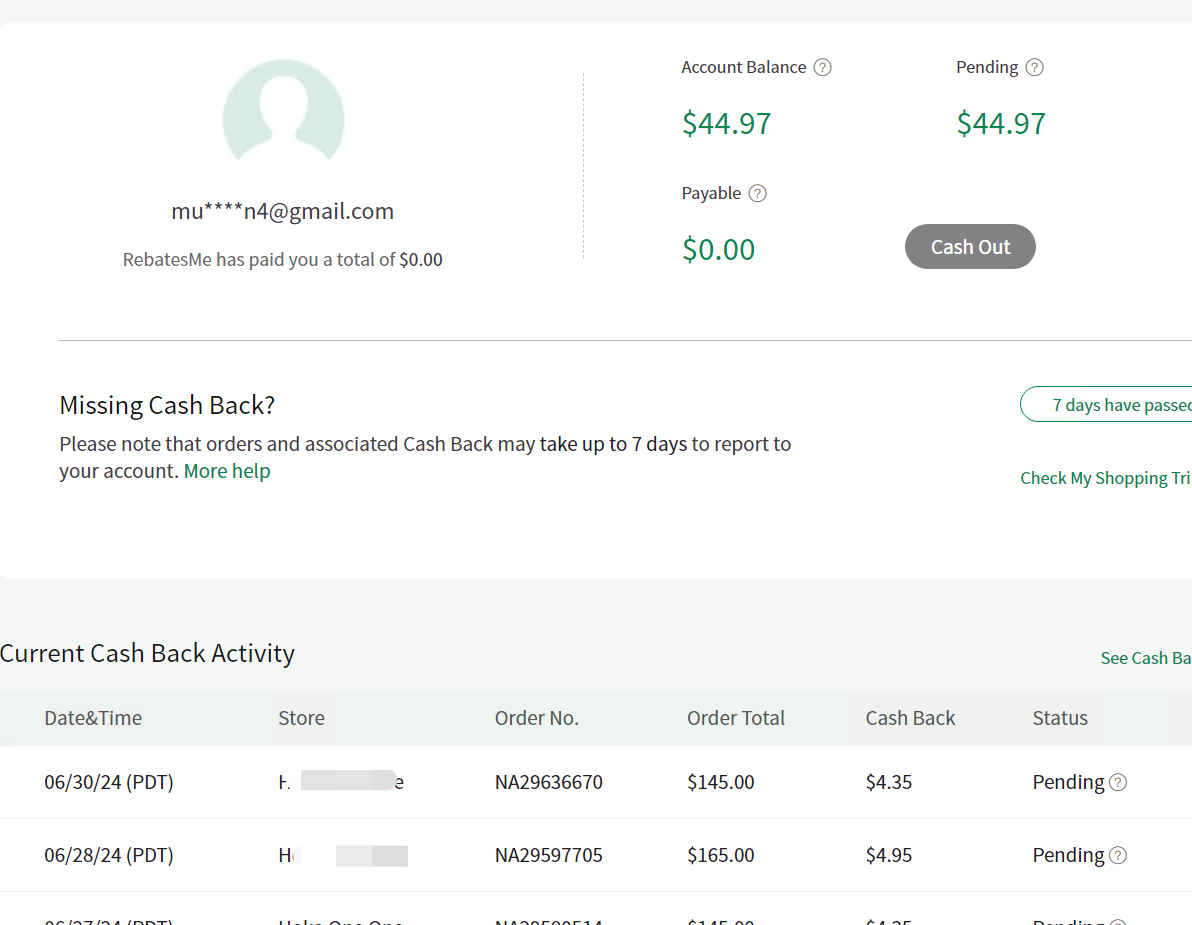The height and width of the screenshot is (925, 1192).
Task: Select order number NA29597705
Action: [548, 855]
